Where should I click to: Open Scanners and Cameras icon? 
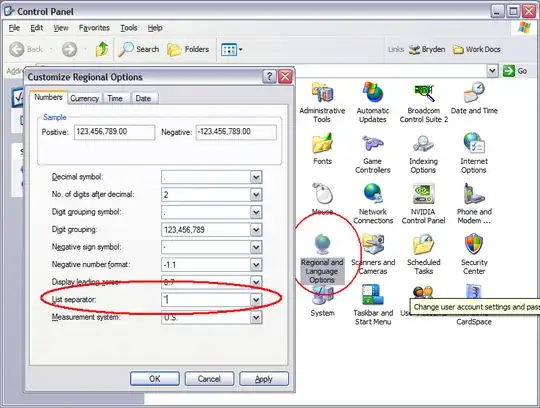point(373,244)
